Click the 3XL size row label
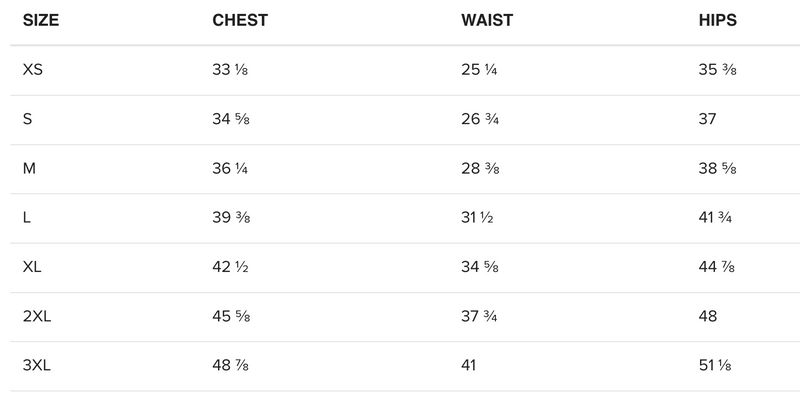The width and height of the screenshot is (800, 409). [x=36, y=366]
